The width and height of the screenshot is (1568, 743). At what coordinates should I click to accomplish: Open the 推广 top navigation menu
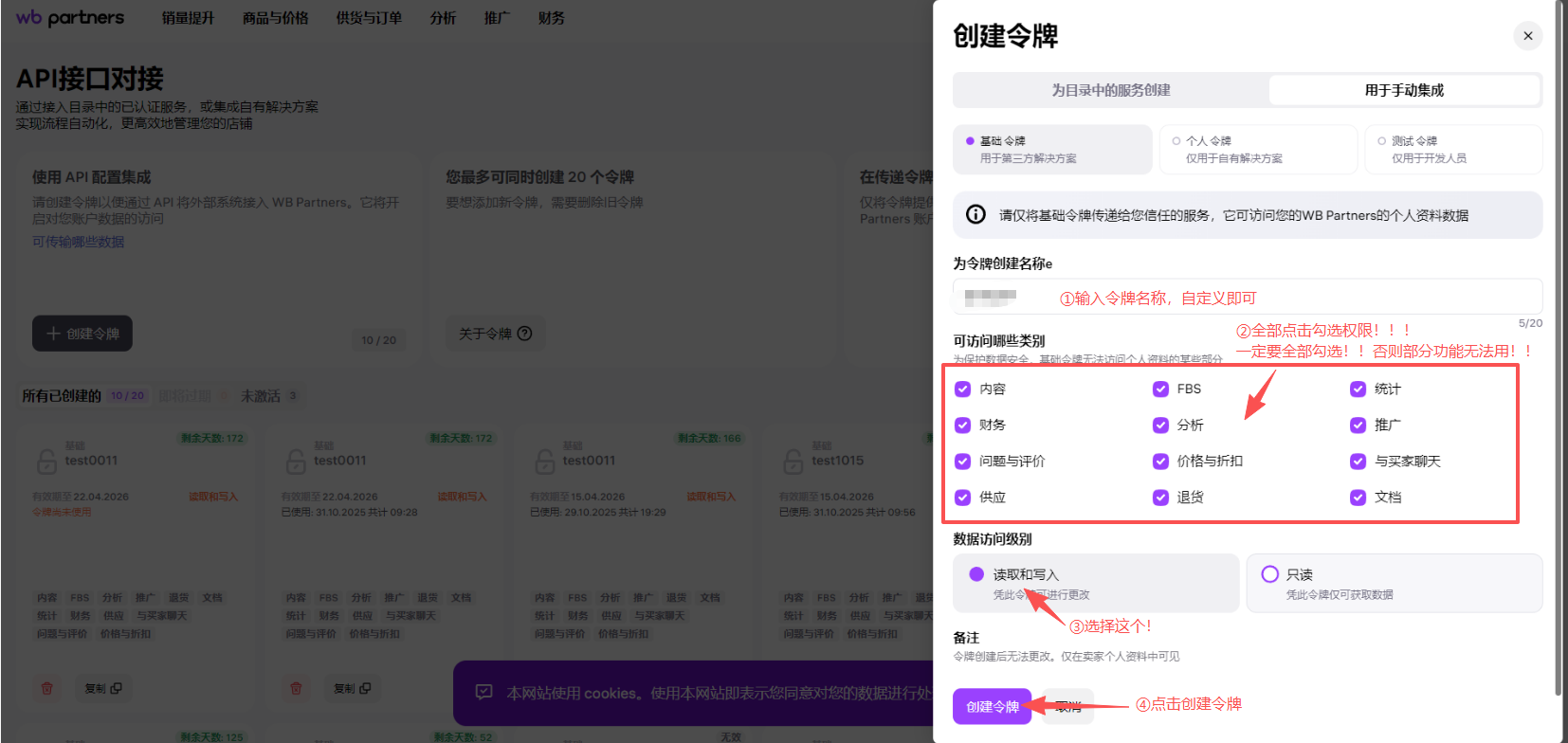pyautogui.click(x=497, y=18)
